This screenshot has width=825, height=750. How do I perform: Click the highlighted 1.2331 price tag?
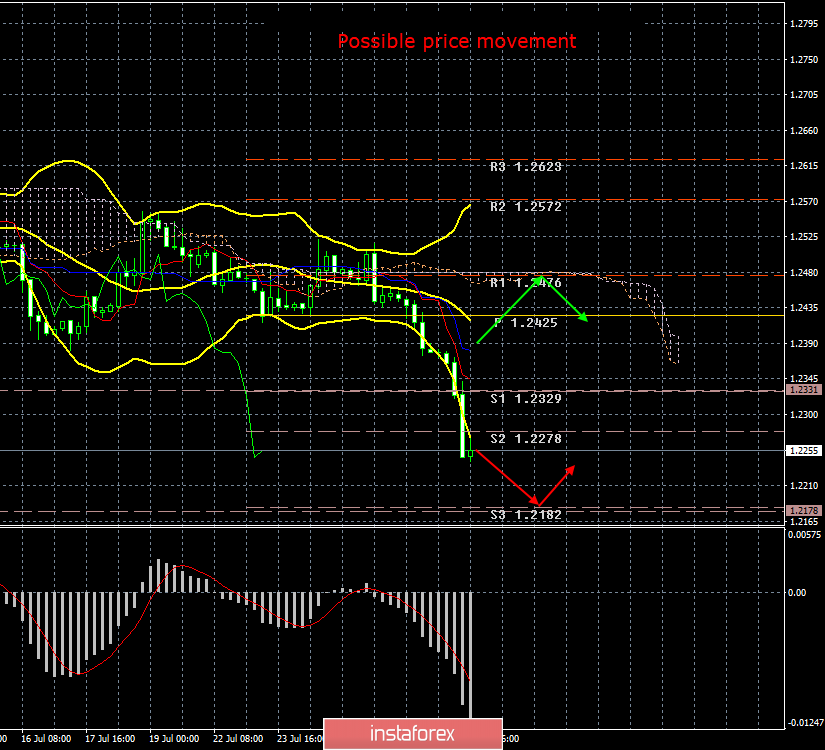click(803, 389)
